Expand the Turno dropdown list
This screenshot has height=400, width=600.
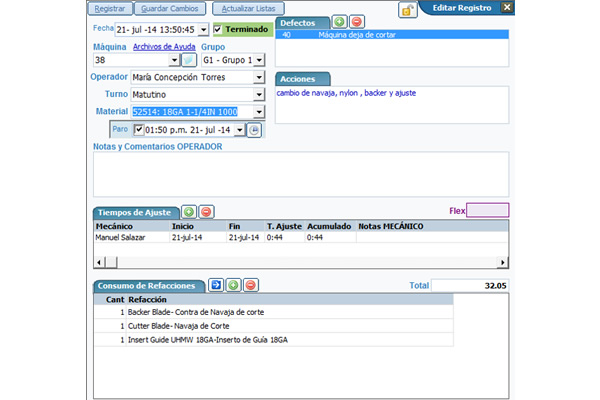259,94
